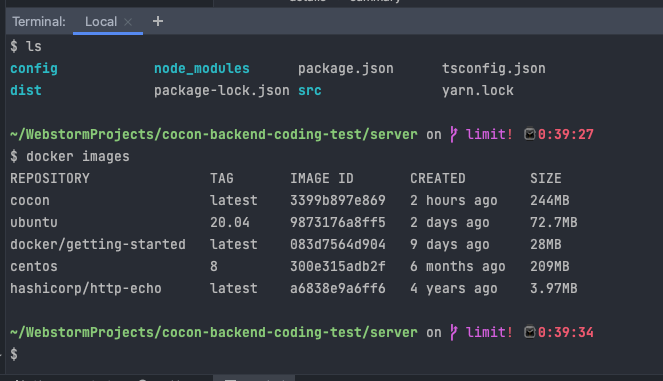Screen dimensions: 663x381
Task: Click the package.json file name
Action: tap(345, 69)
